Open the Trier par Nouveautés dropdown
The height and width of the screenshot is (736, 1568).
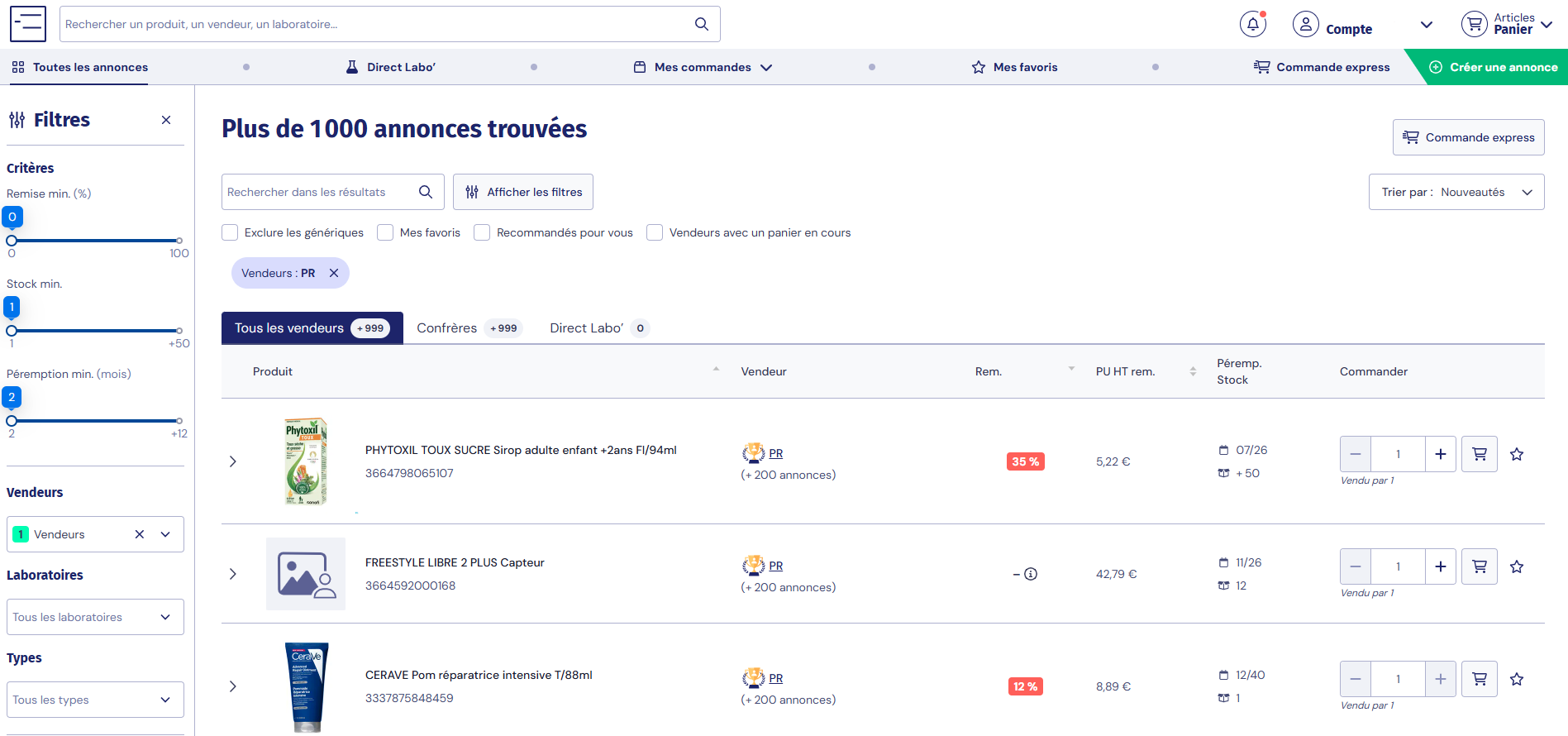click(x=1456, y=192)
